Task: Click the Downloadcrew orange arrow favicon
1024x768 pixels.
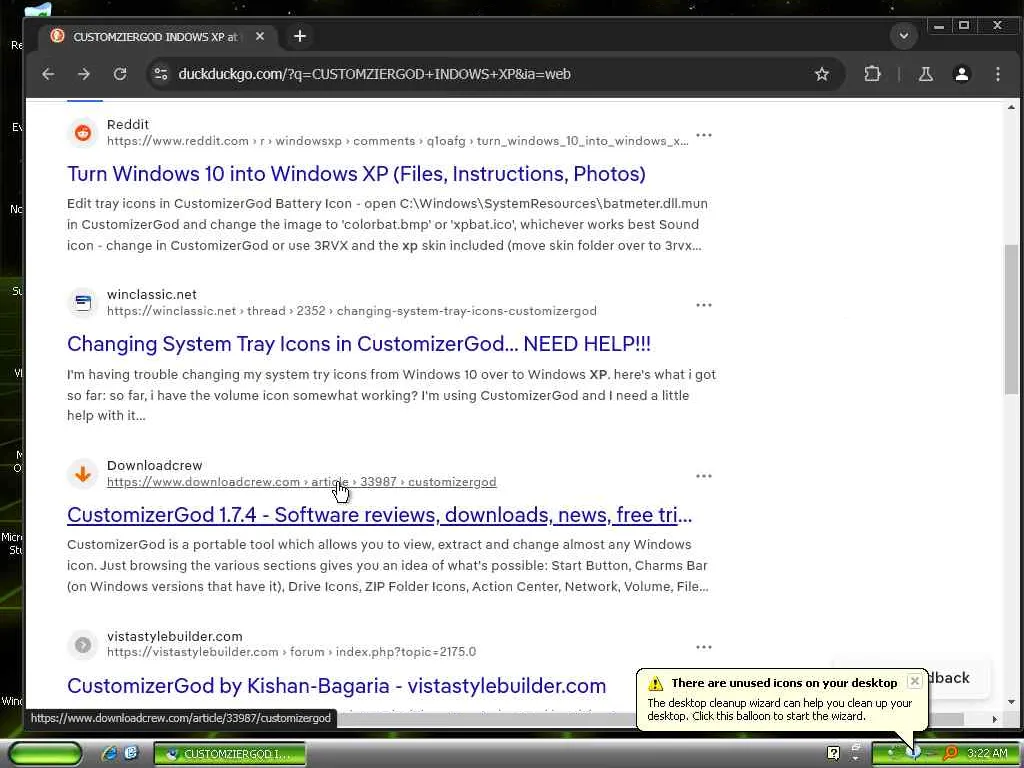Action: [83, 473]
